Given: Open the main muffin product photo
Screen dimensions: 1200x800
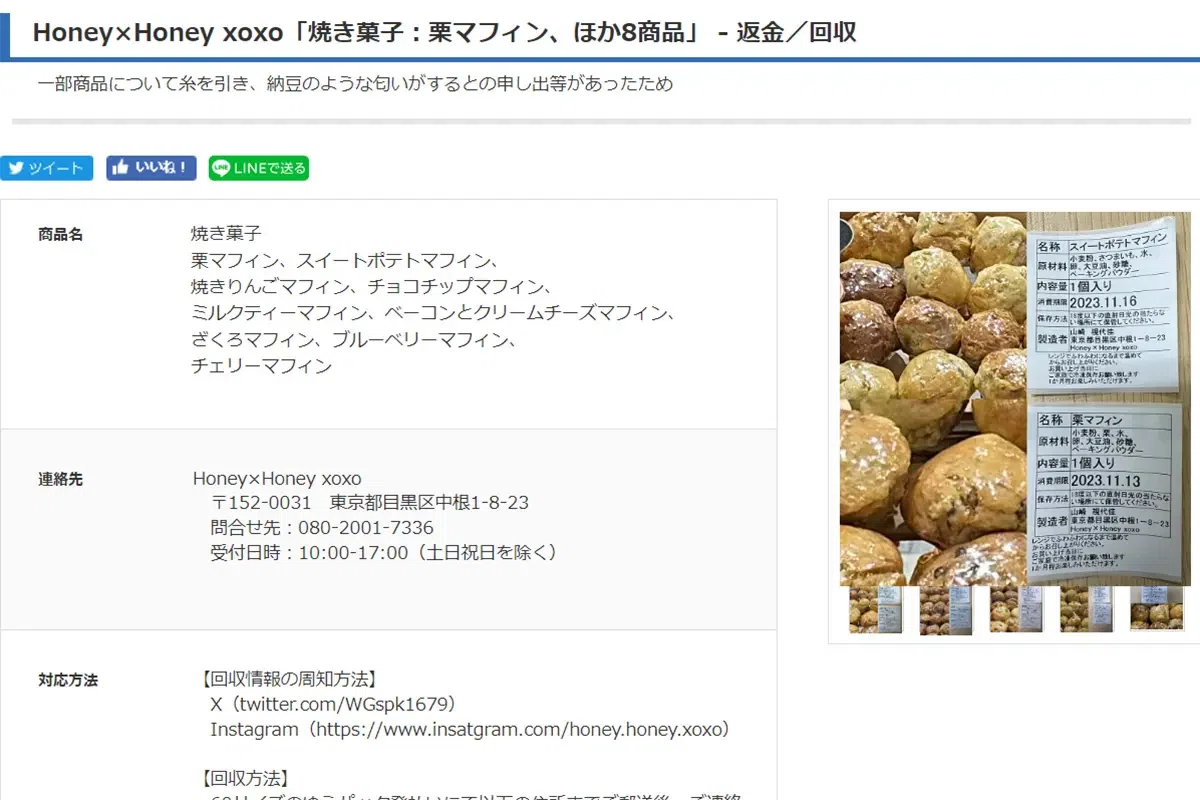Looking at the screenshot, I should pos(1015,398).
